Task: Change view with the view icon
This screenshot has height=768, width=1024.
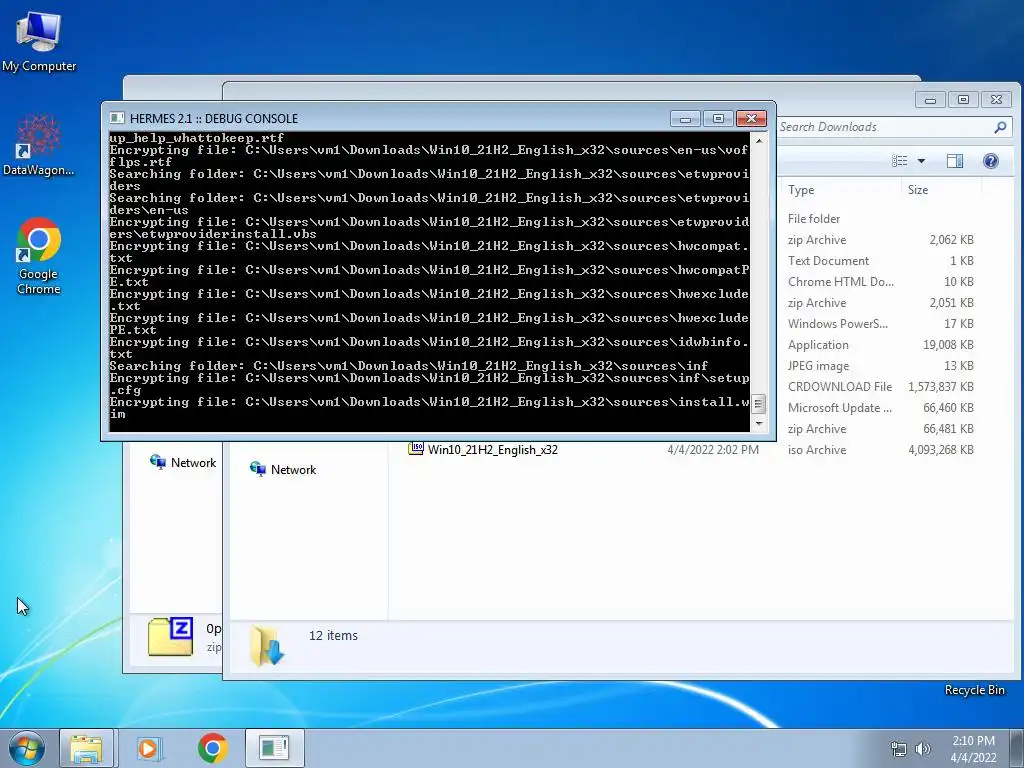Action: (x=899, y=161)
